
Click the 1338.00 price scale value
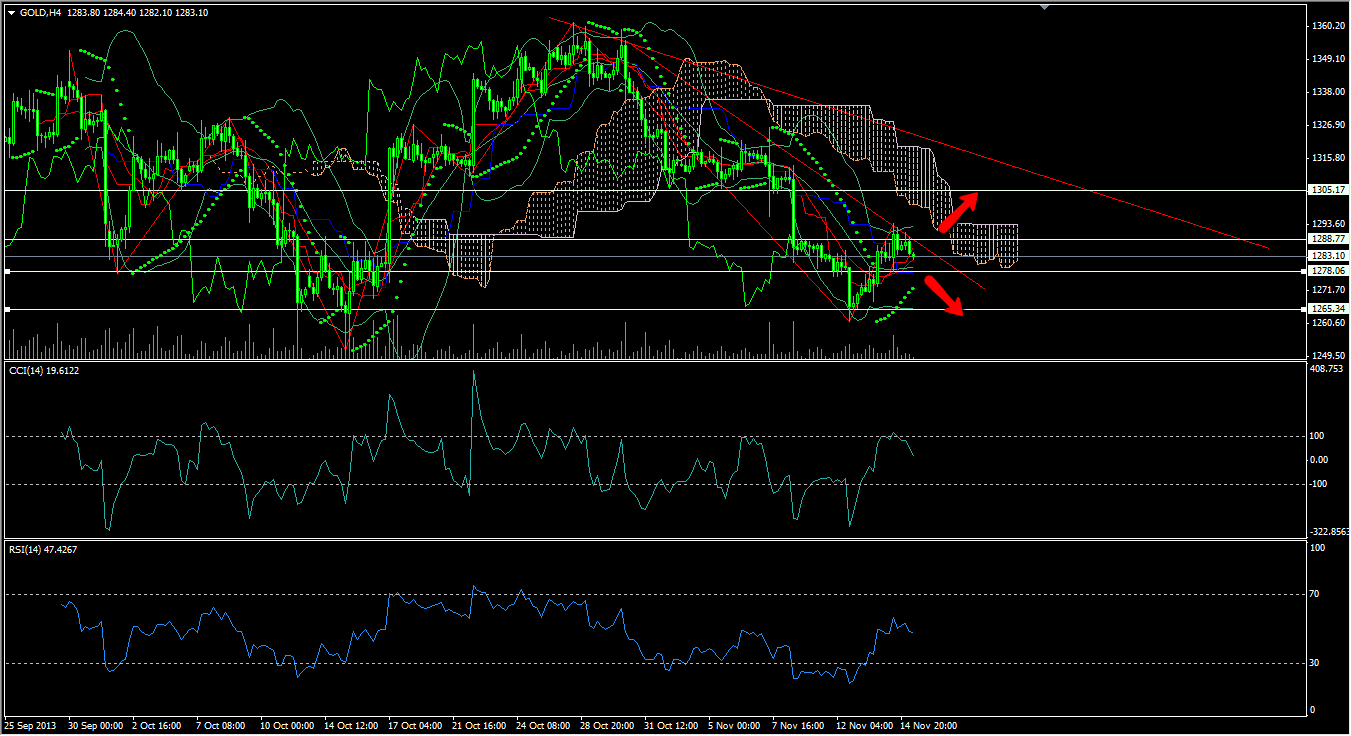pos(1329,92)
